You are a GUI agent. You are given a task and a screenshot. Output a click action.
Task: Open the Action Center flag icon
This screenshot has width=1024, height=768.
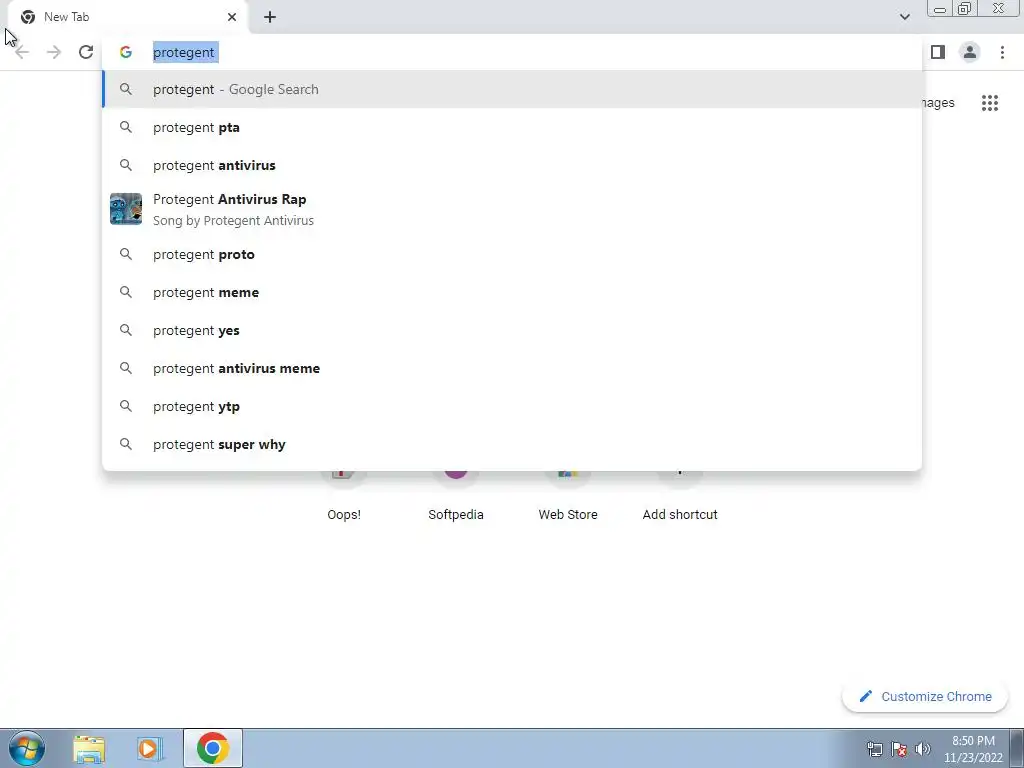899,749
